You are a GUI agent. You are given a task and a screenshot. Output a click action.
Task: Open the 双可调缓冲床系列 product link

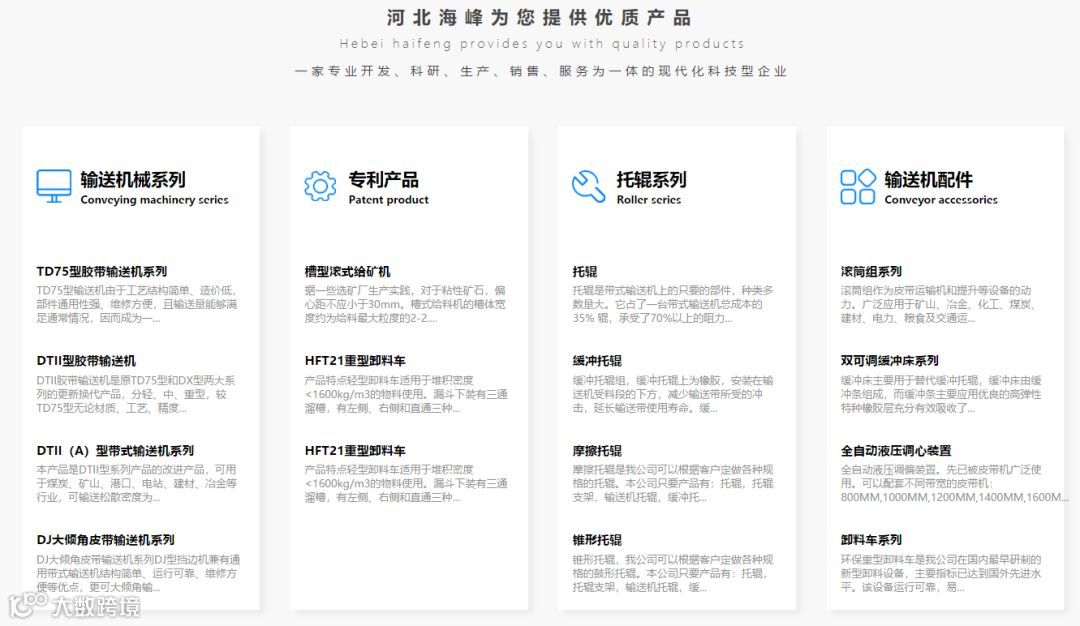889,361
